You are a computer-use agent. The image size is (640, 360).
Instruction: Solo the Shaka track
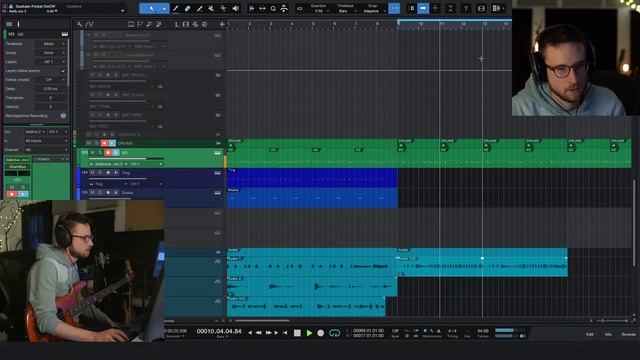click(100, 193)
